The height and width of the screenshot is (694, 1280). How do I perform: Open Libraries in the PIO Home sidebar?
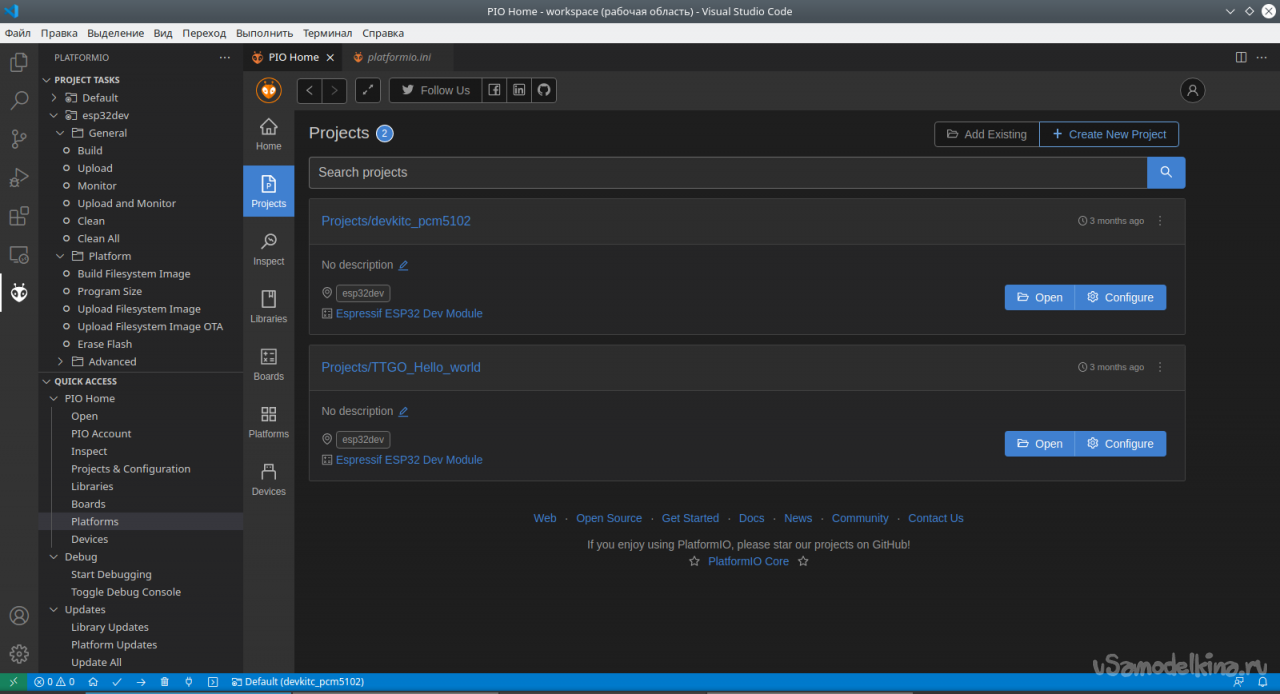pyautogui.click(x=269, y=307)
